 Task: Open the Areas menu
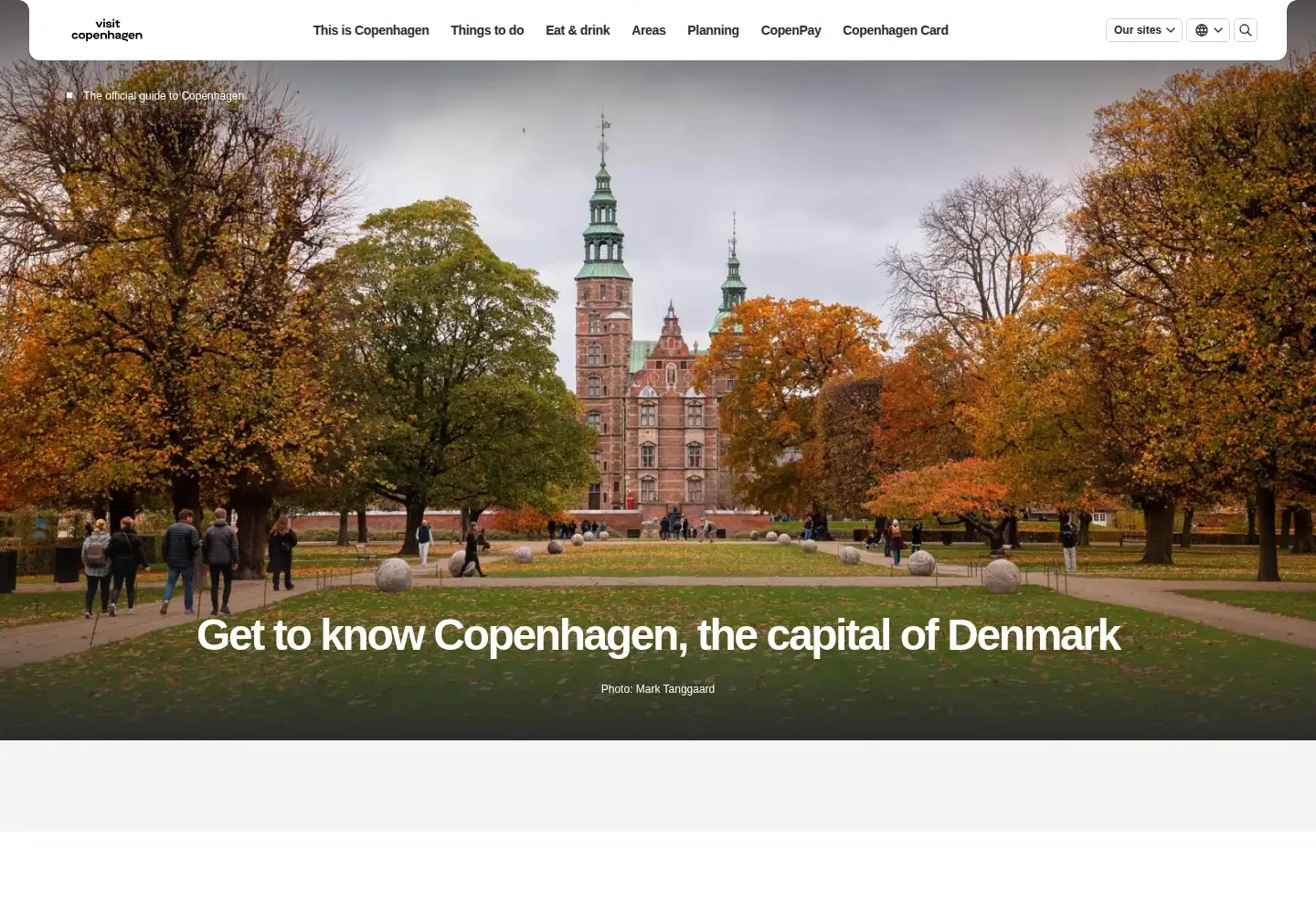click(649, 30)
